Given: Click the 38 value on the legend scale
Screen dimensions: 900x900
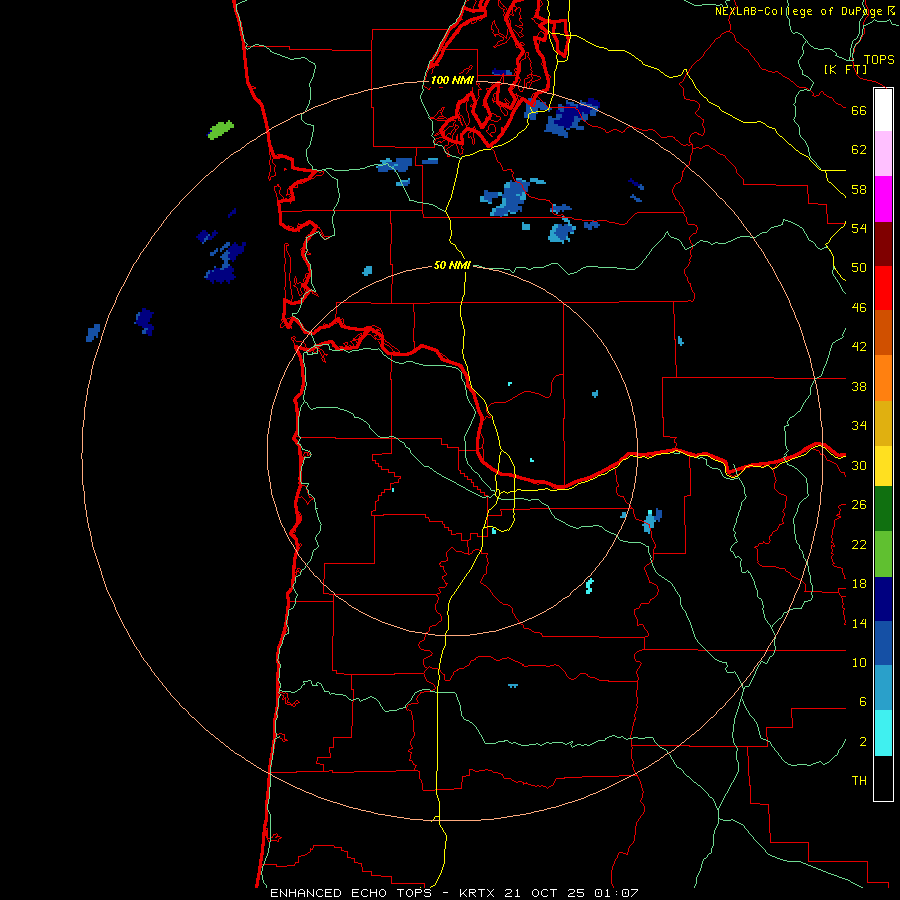Looking at the screenshot, I should 859,386.
